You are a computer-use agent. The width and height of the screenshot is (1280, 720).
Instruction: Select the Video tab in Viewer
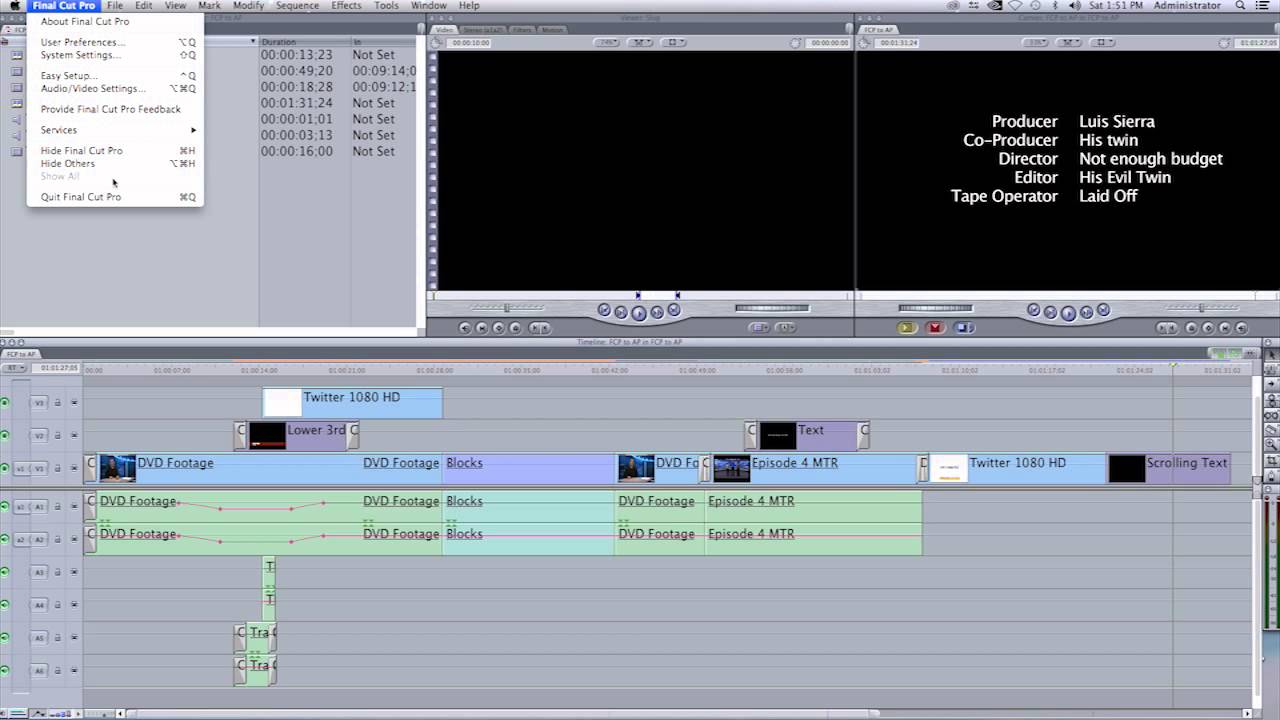click(x=444, y=30)
